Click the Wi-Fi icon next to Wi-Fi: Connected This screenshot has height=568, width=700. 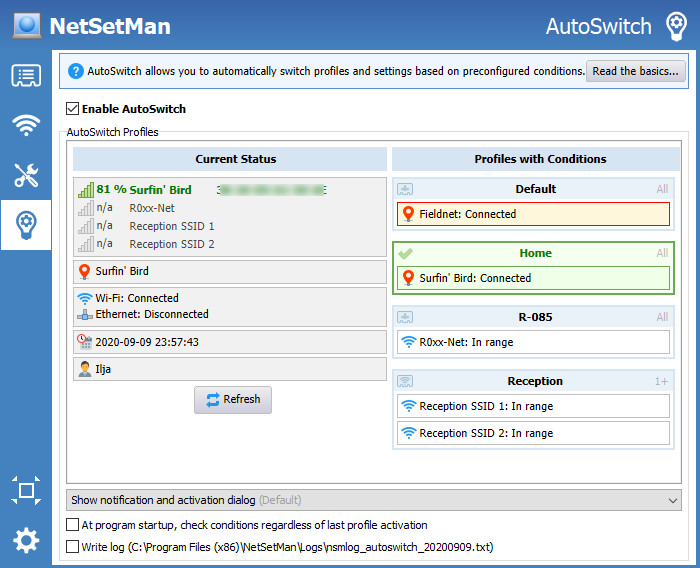(x=84, y=298)
